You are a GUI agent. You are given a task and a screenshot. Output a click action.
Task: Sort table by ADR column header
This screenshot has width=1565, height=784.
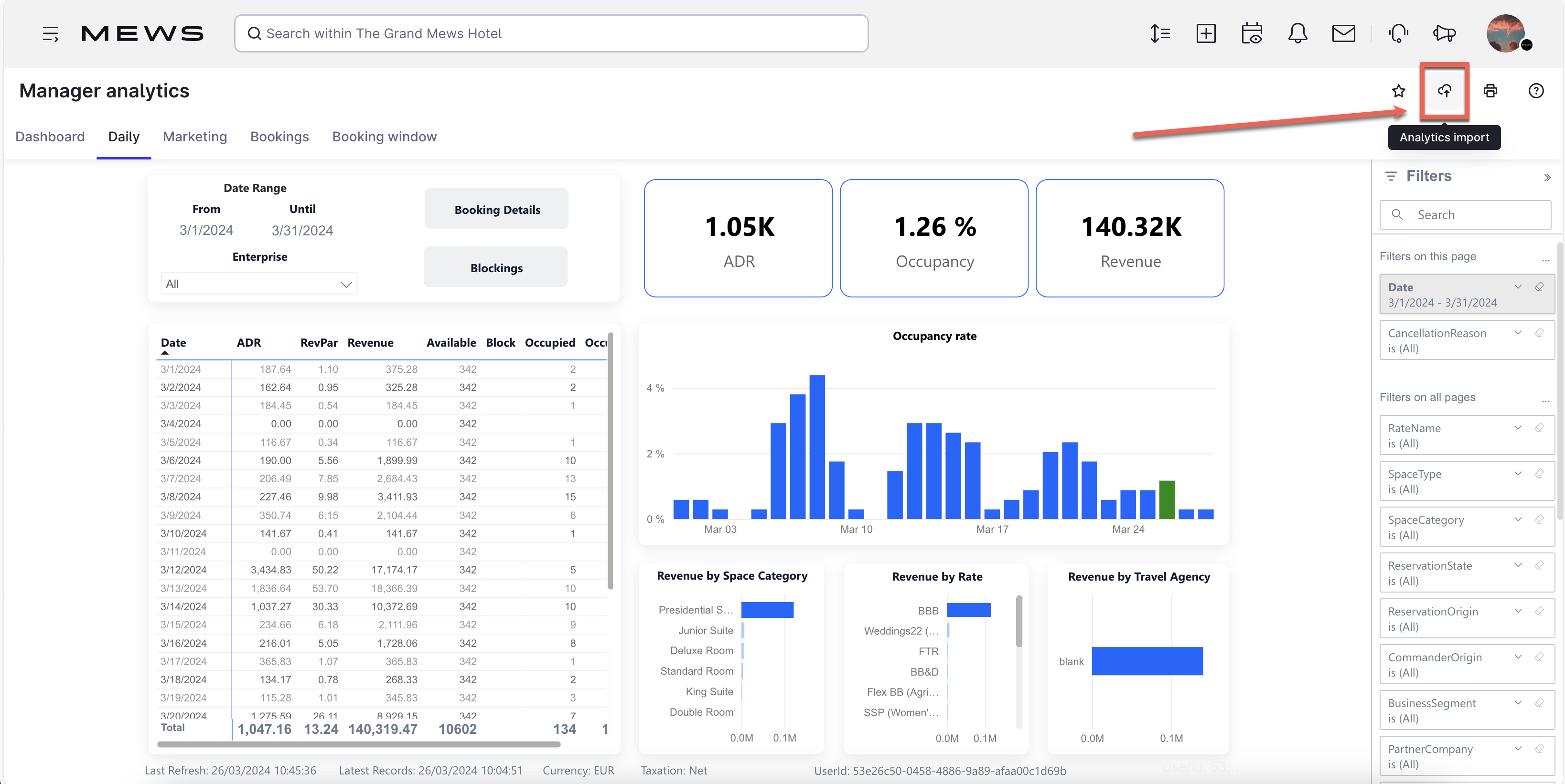pos(248,342)
